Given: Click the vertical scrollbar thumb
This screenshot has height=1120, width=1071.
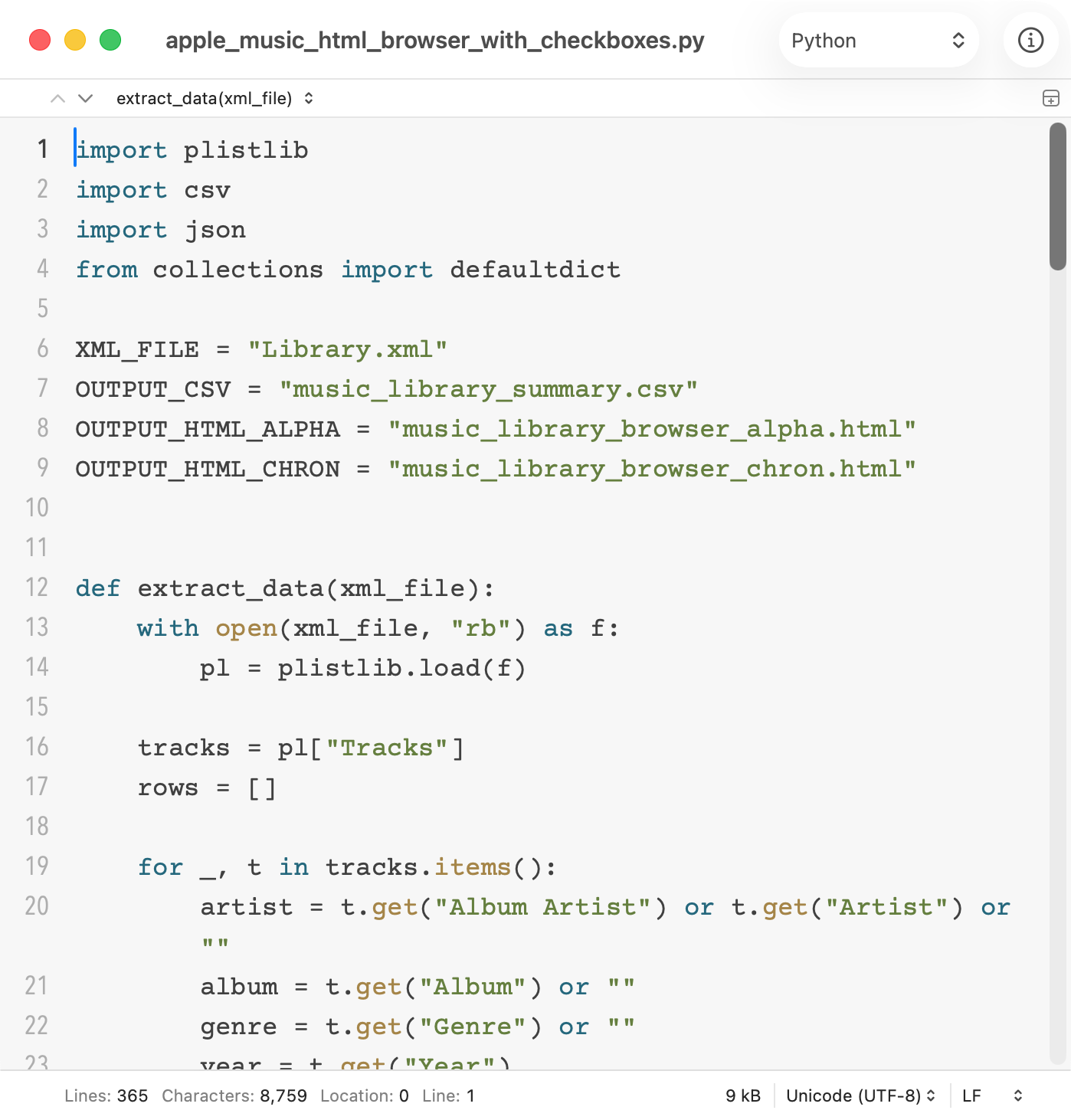Looking at the screenshot, I should point(1058,196).
